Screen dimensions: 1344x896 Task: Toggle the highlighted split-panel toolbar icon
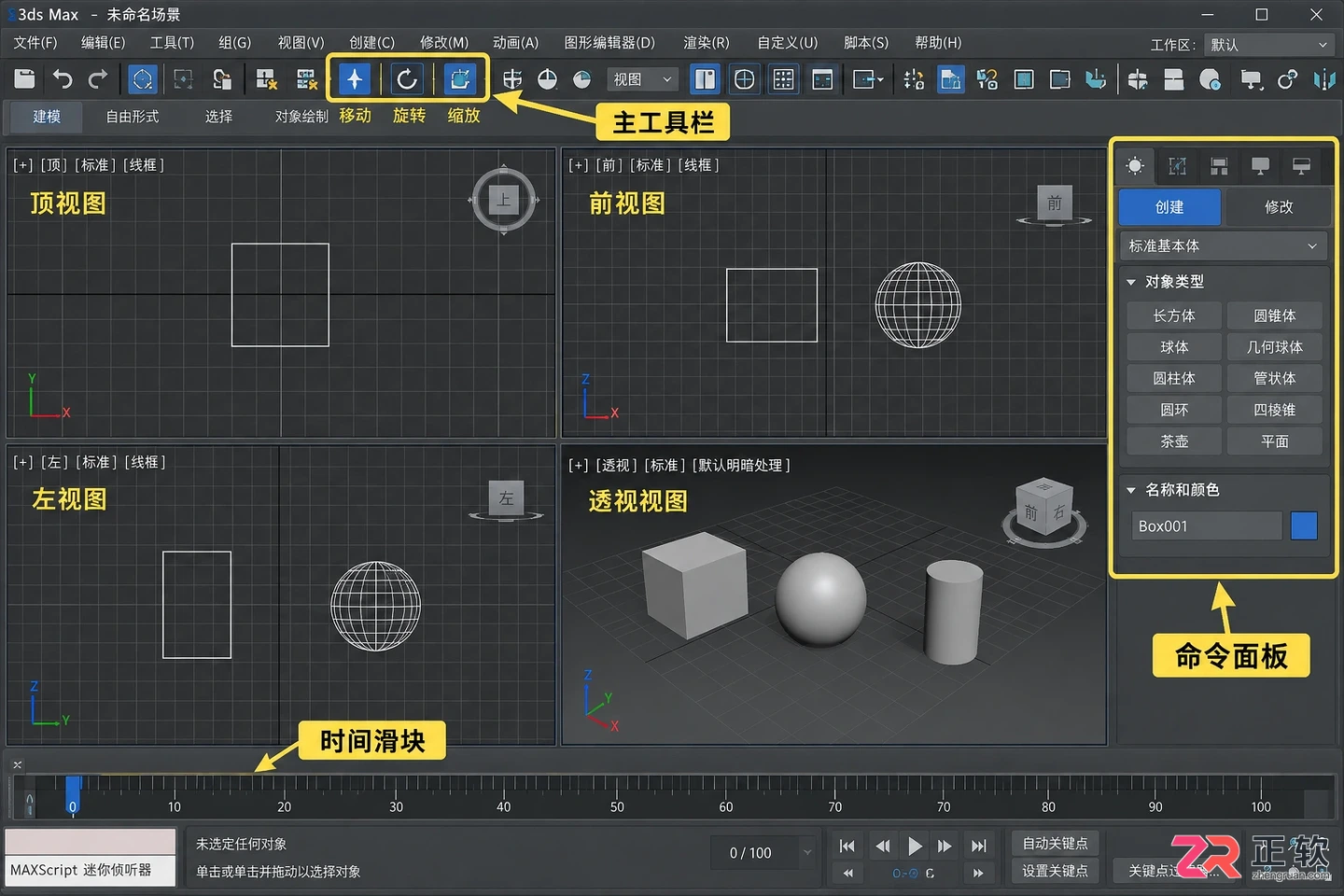[x=705, y=79]
